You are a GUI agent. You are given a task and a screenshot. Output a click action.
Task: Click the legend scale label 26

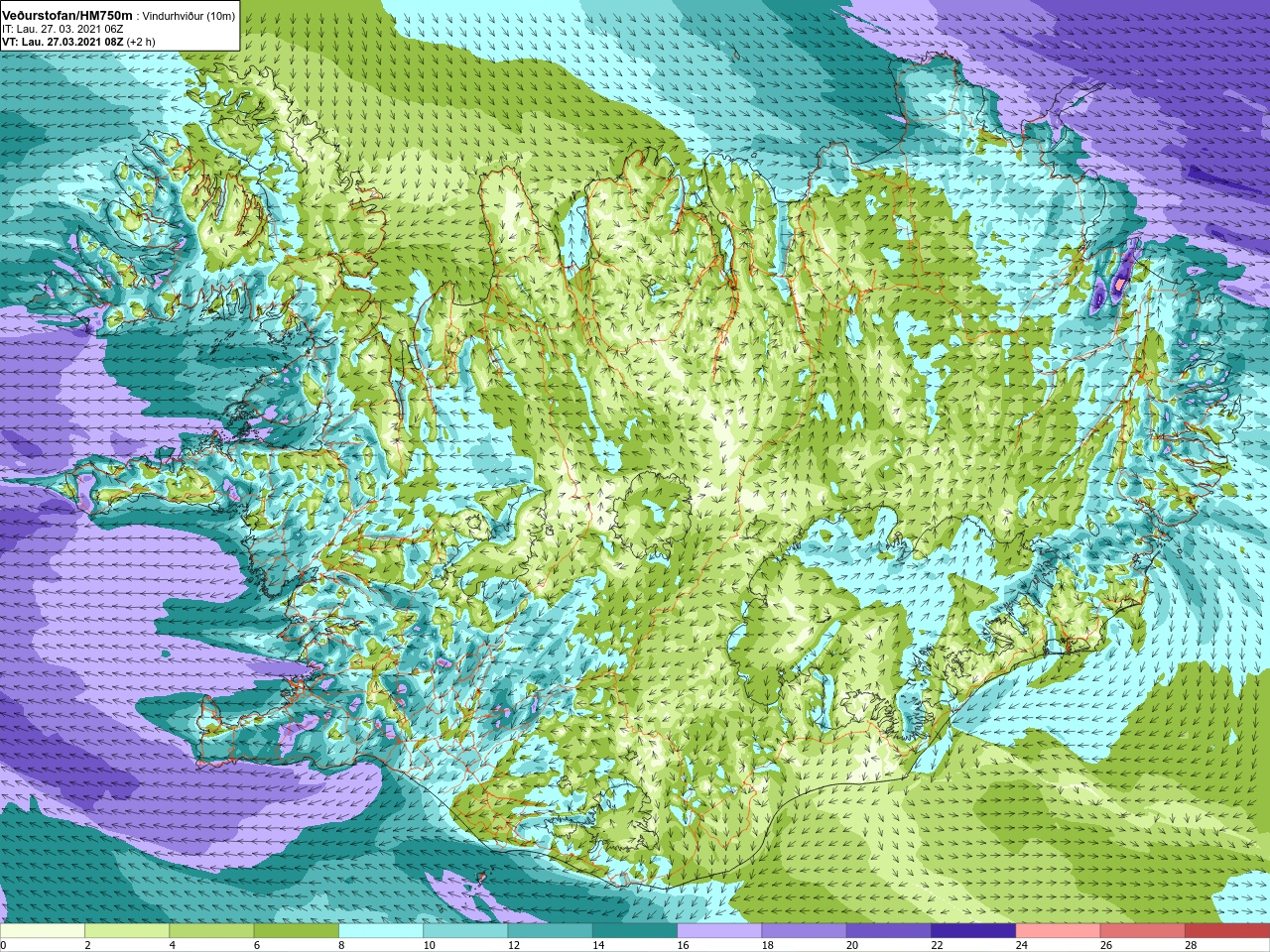(x=1106, y=945)
